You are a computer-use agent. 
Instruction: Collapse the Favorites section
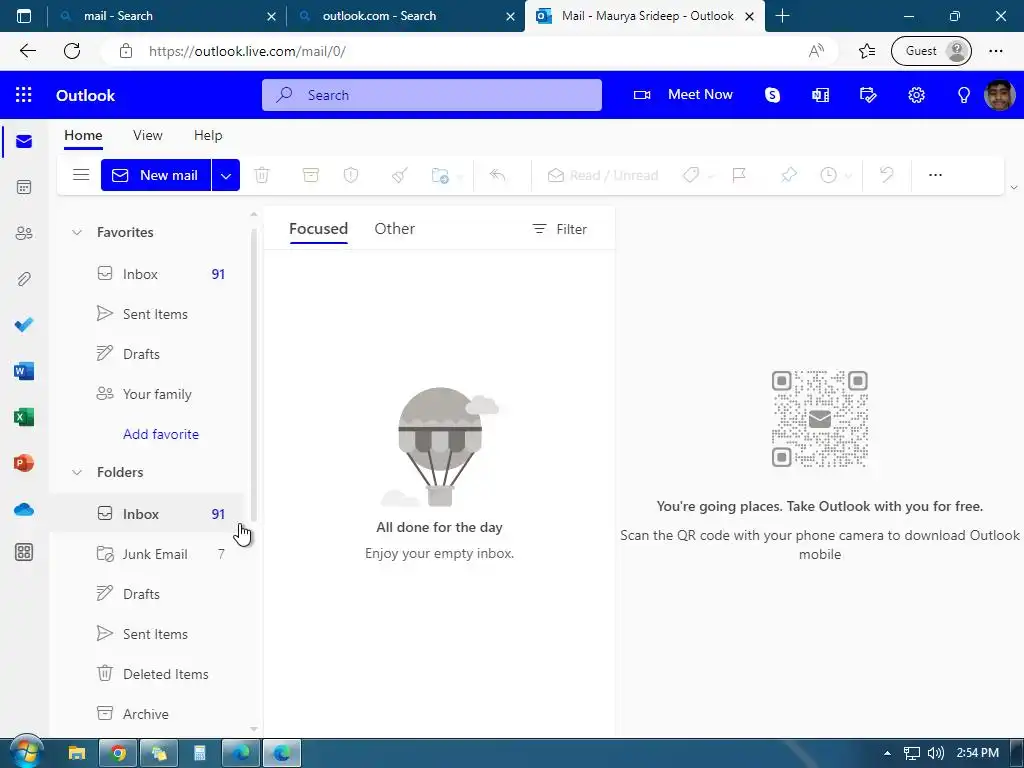click(x=77, y=232)
